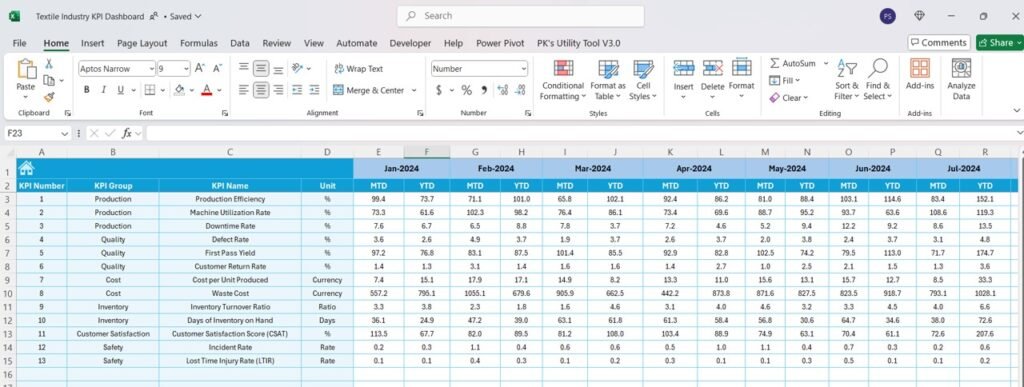Toggle center text alignment
This screenshot has height=387, width=1024.
point(261,90)
